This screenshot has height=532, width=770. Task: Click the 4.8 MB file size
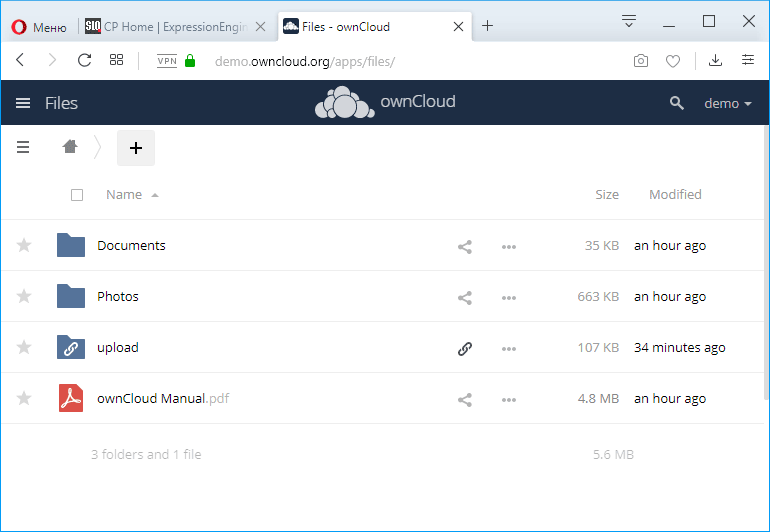click(598, 398)
